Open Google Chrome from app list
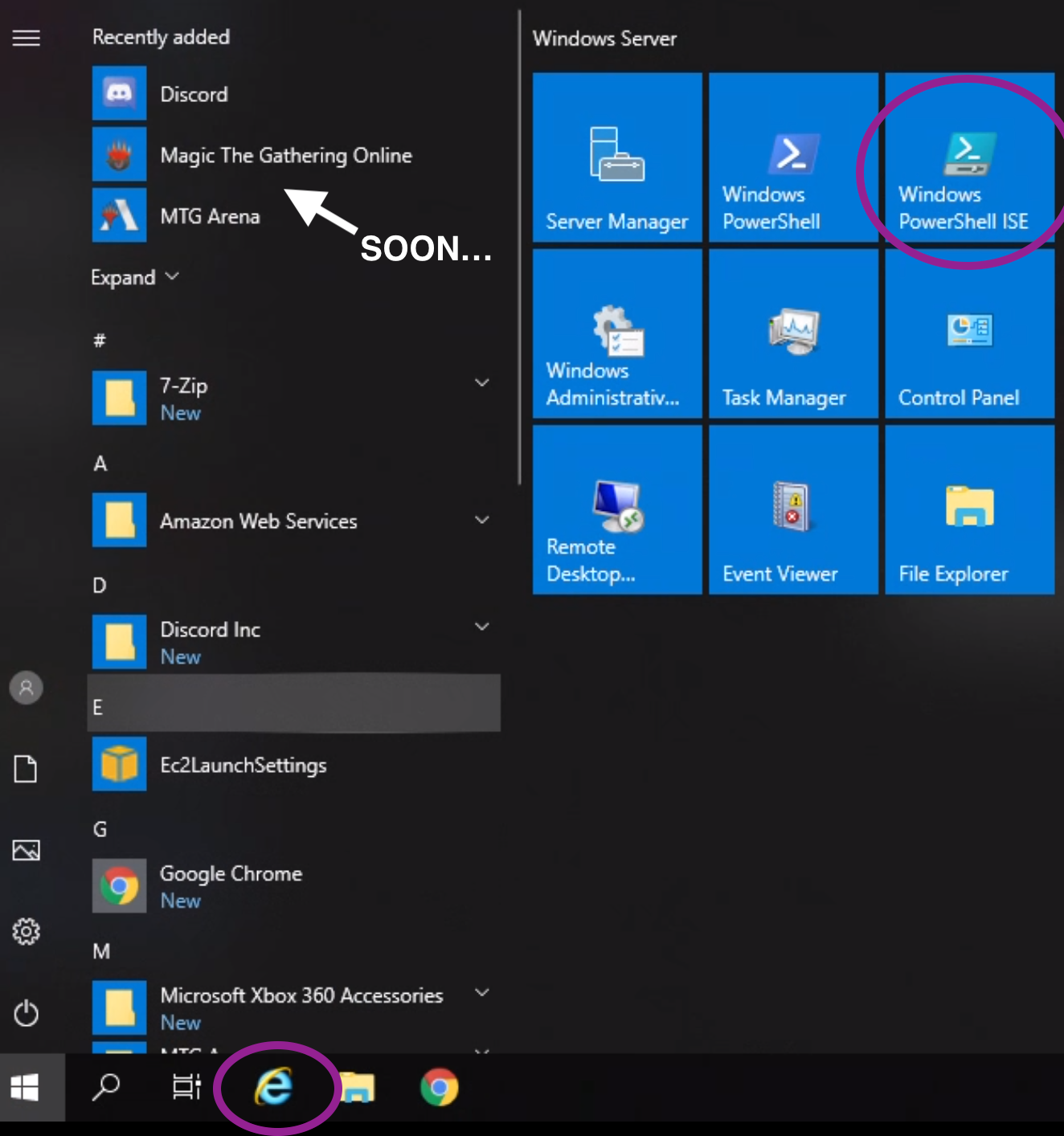Viewport: 1064px width, 1136px height. point(294,886)
